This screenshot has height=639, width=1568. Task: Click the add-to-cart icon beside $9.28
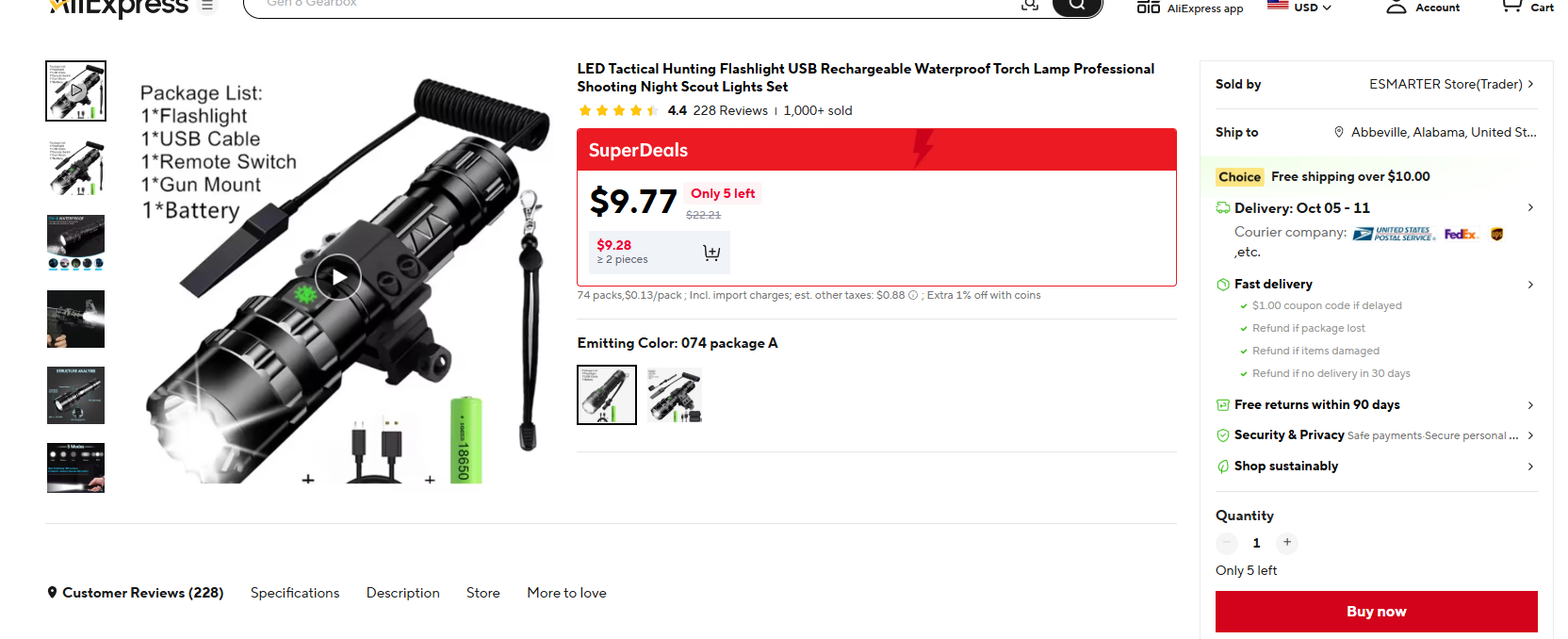pyautogui.click(x=711, y=253)
